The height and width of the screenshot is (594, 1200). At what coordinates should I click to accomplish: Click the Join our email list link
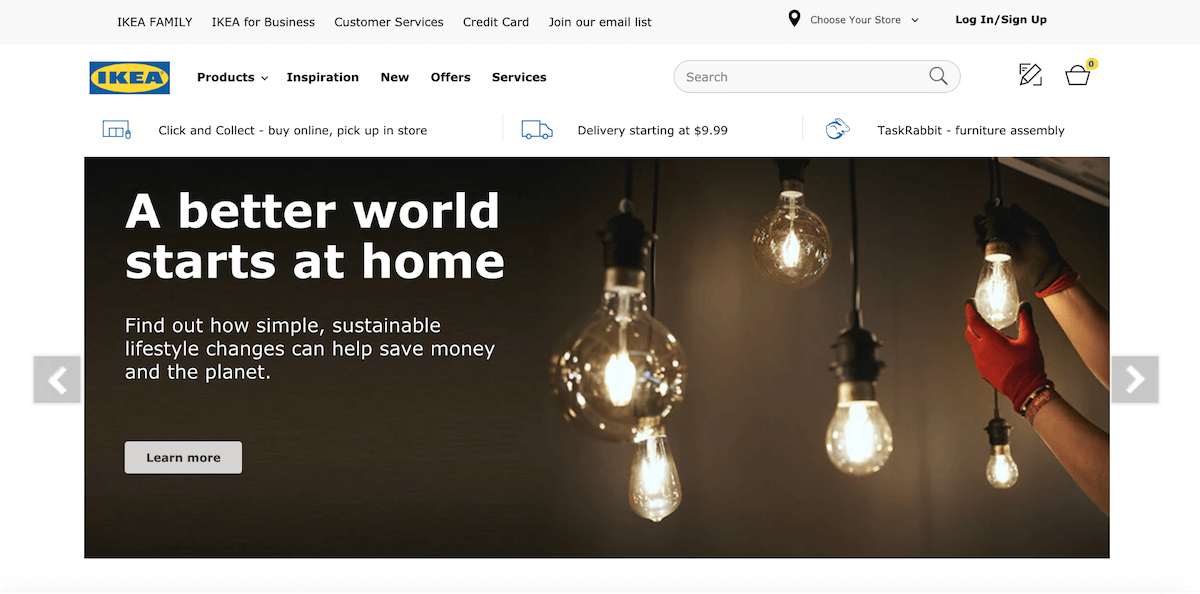click(x=600, y=22)
